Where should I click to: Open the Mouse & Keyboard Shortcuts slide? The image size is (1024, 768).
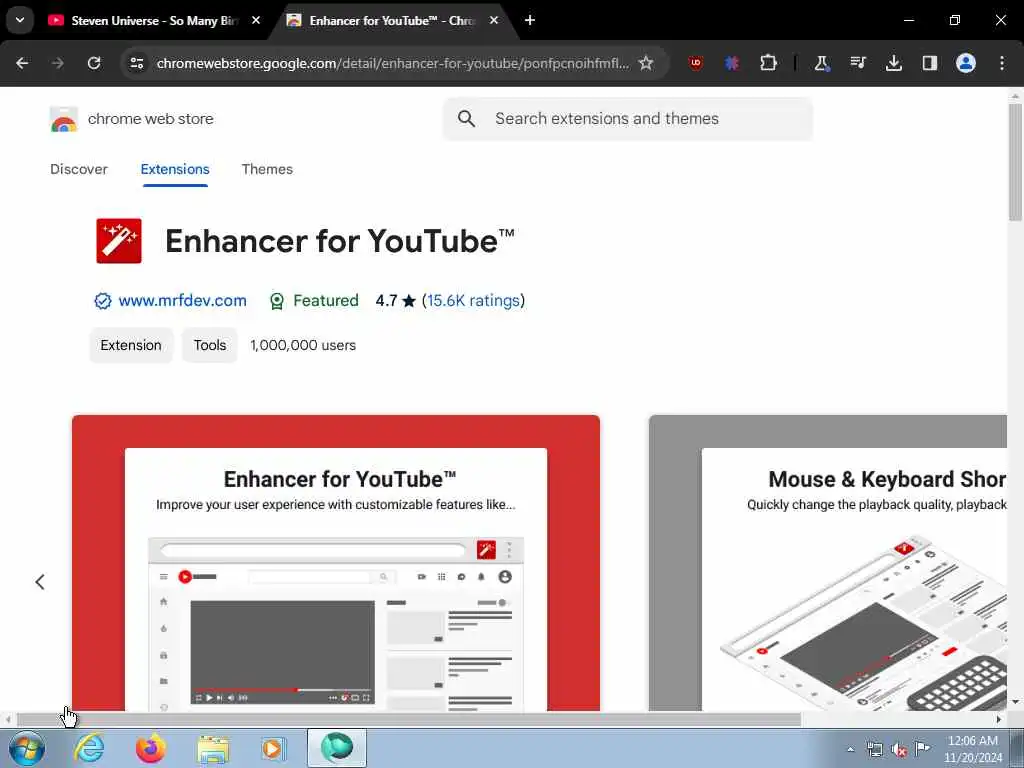tap(828, 563)
